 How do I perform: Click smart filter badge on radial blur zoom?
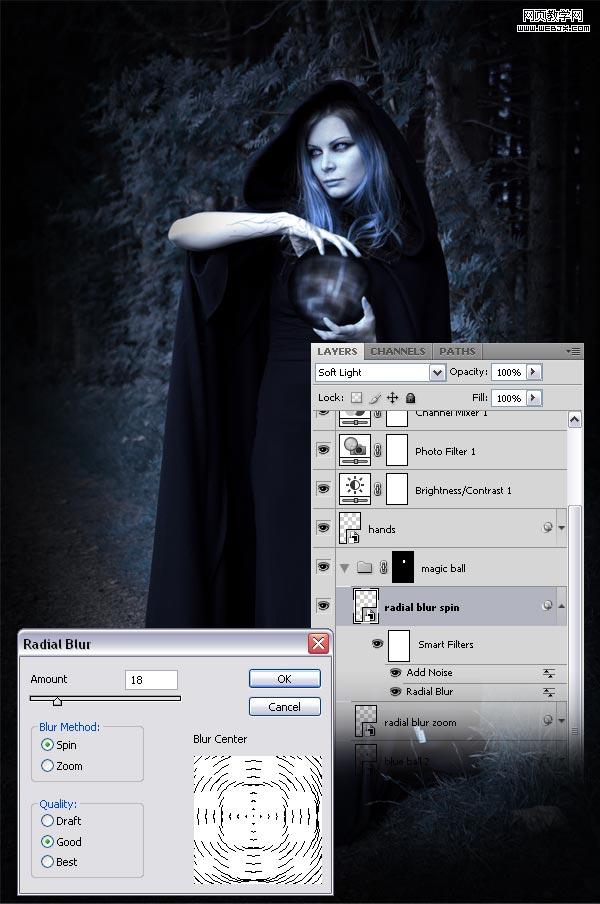(548, 720)
